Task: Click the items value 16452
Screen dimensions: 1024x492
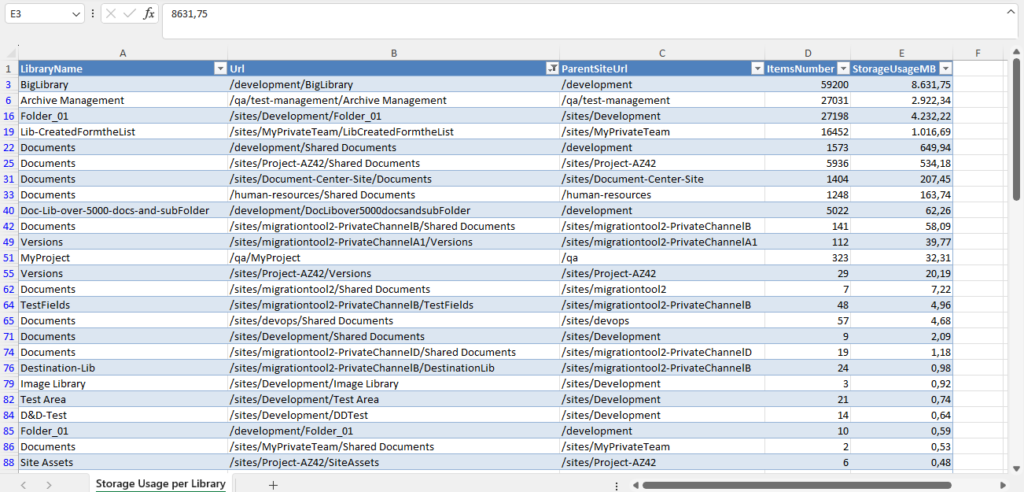Action: point(808,131)
